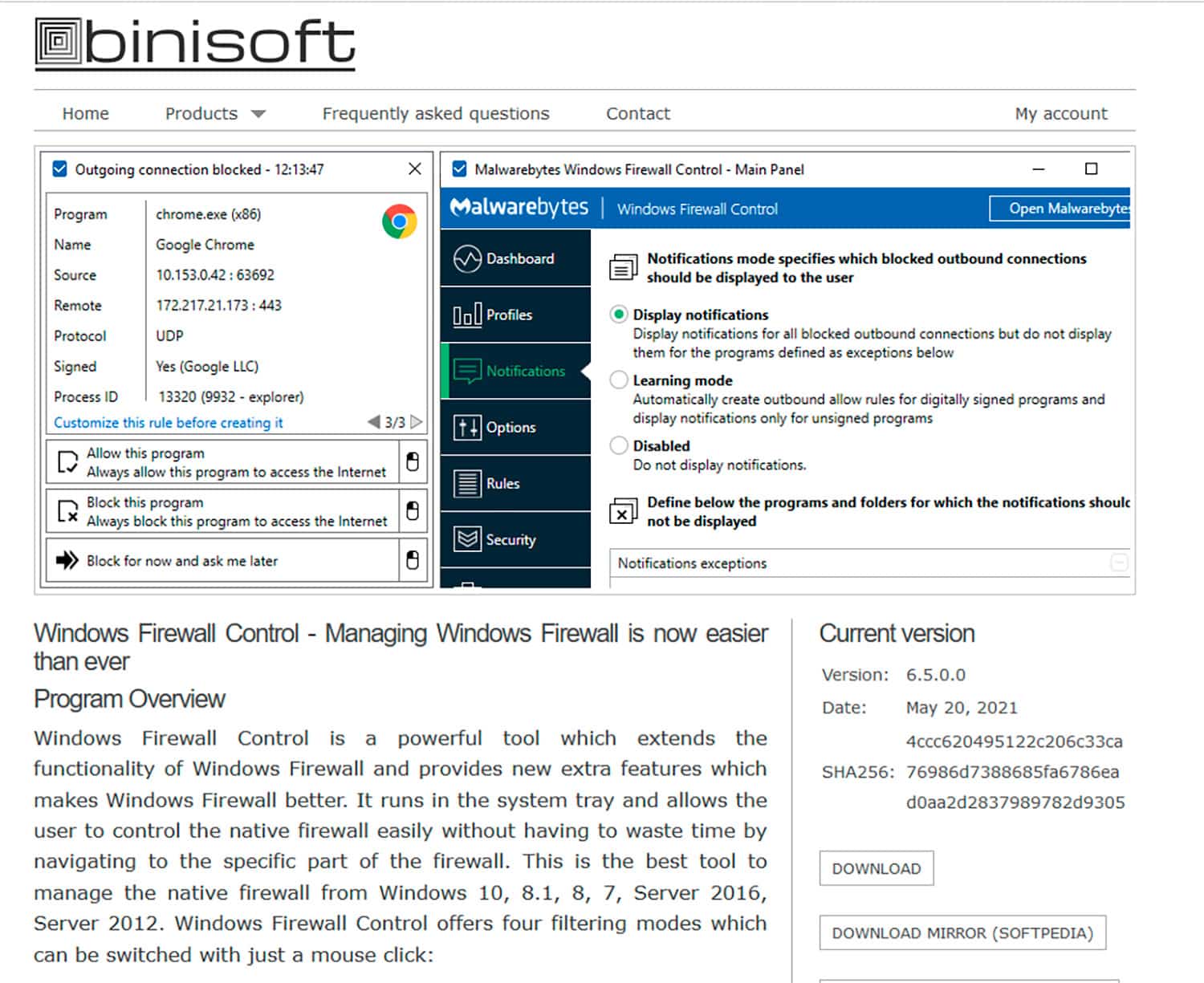Click the mouse icon beside Allow this program
This screenshot has width=1204, height=983.
pyautogui.click(x=413, y=461)
